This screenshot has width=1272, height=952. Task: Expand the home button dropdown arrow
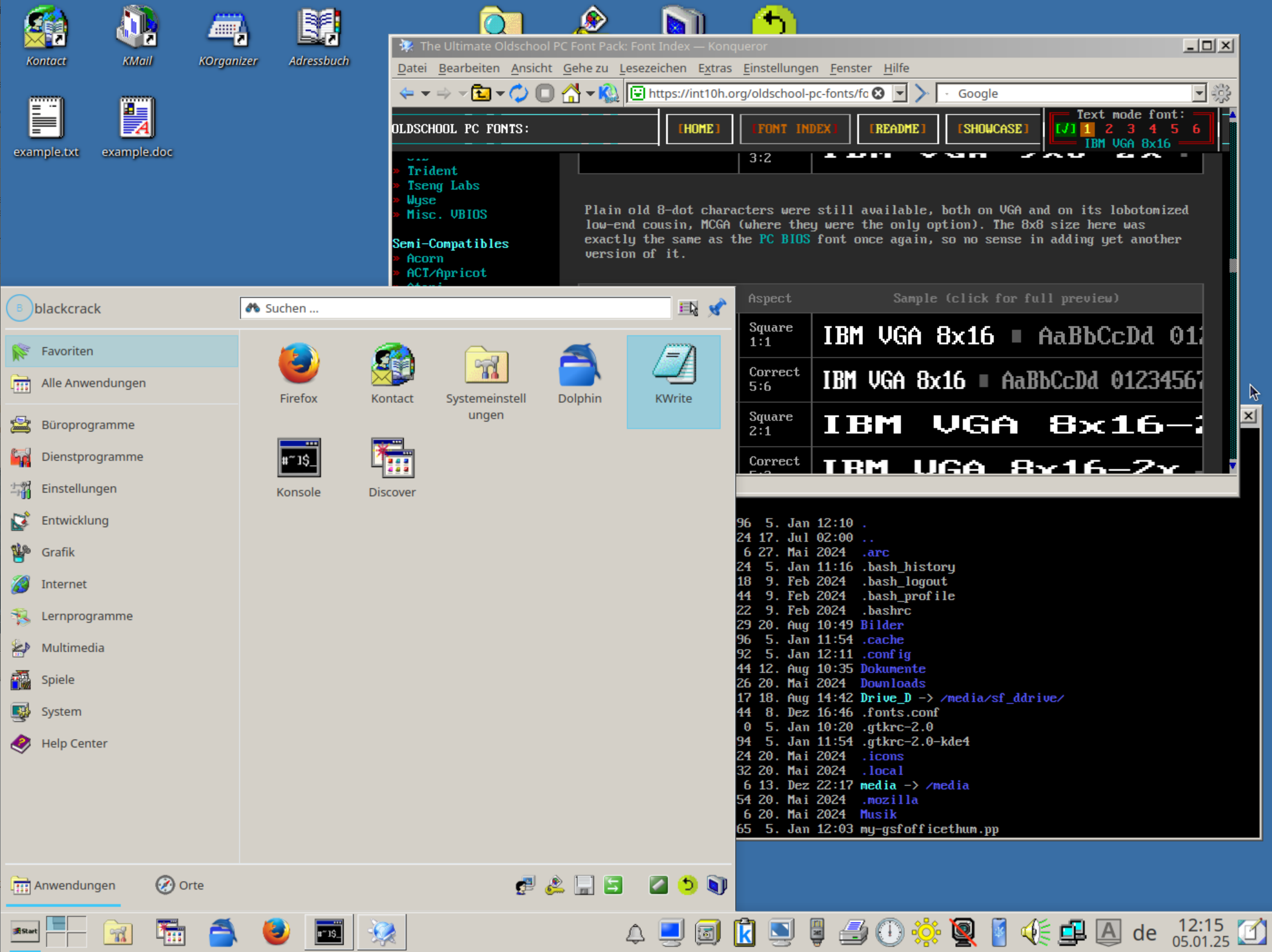(589, 94)
